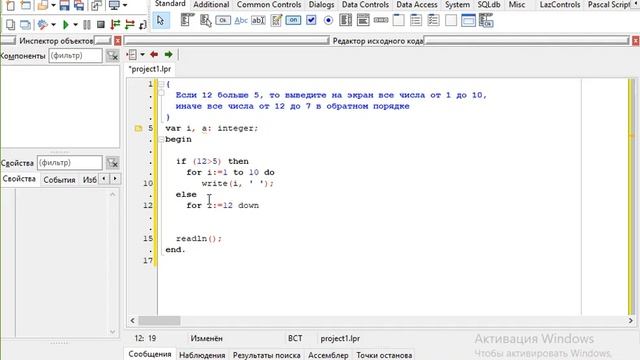Open the SQLdb palette tab

coord(489,5)
